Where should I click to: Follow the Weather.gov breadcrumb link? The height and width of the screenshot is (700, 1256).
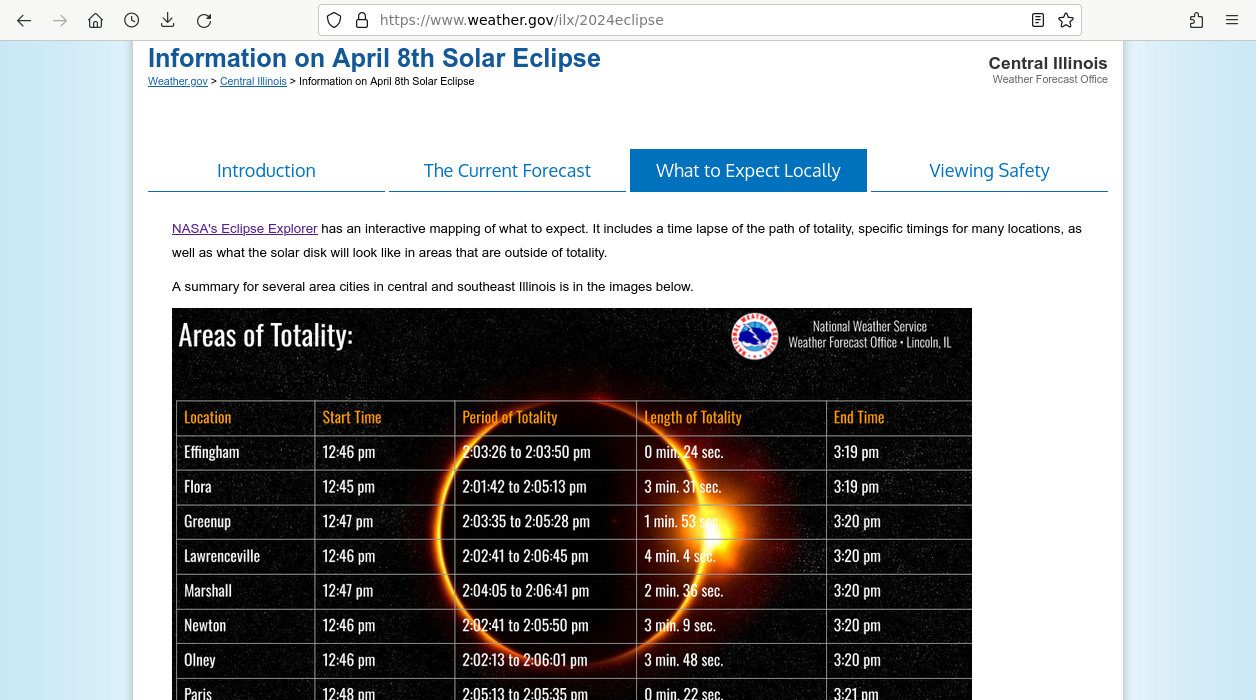coord(178,82)
